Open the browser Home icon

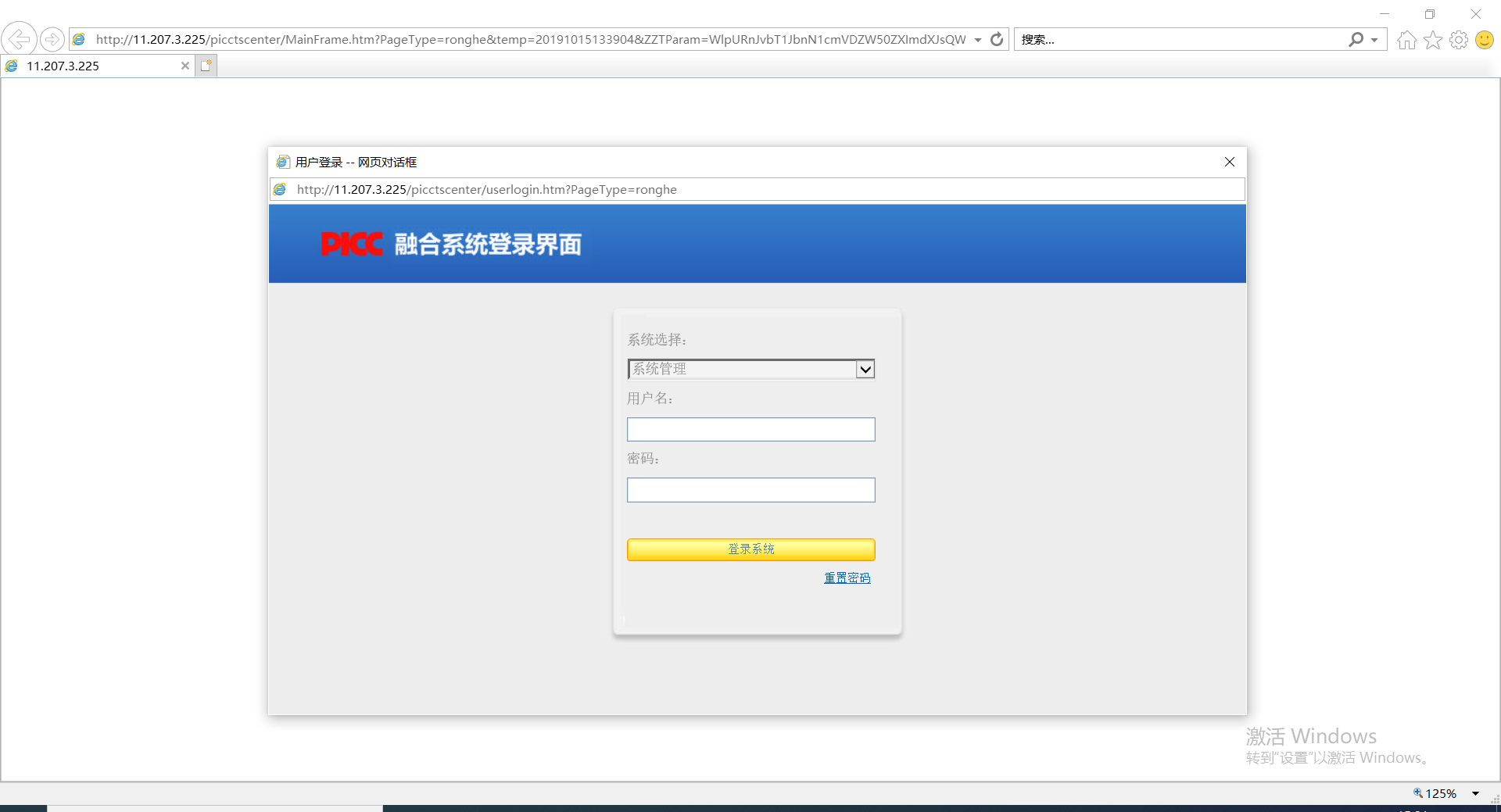click(1407, 40)
